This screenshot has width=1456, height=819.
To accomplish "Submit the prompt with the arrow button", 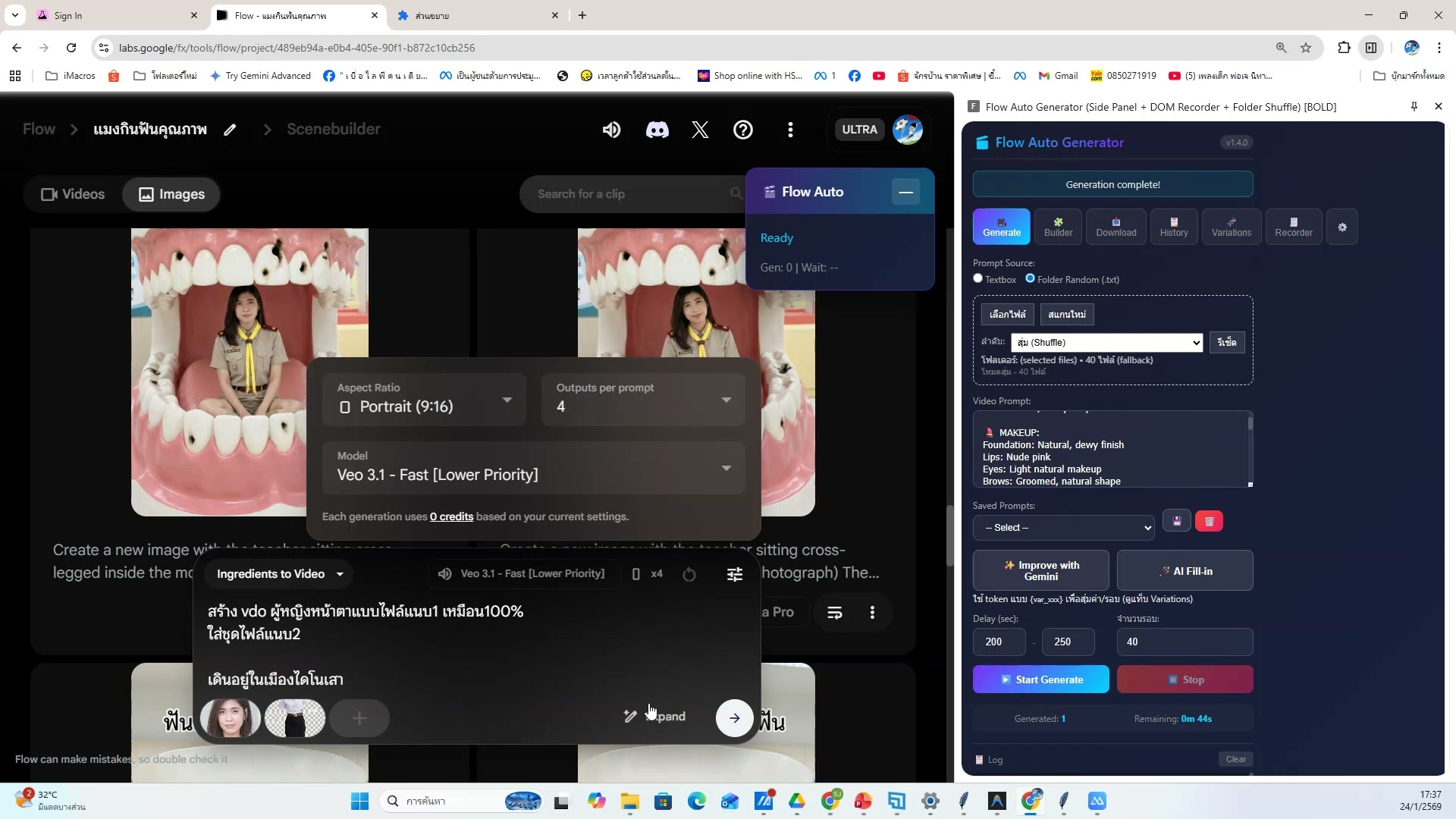I will pyautogui.click(x=733, y=717).
